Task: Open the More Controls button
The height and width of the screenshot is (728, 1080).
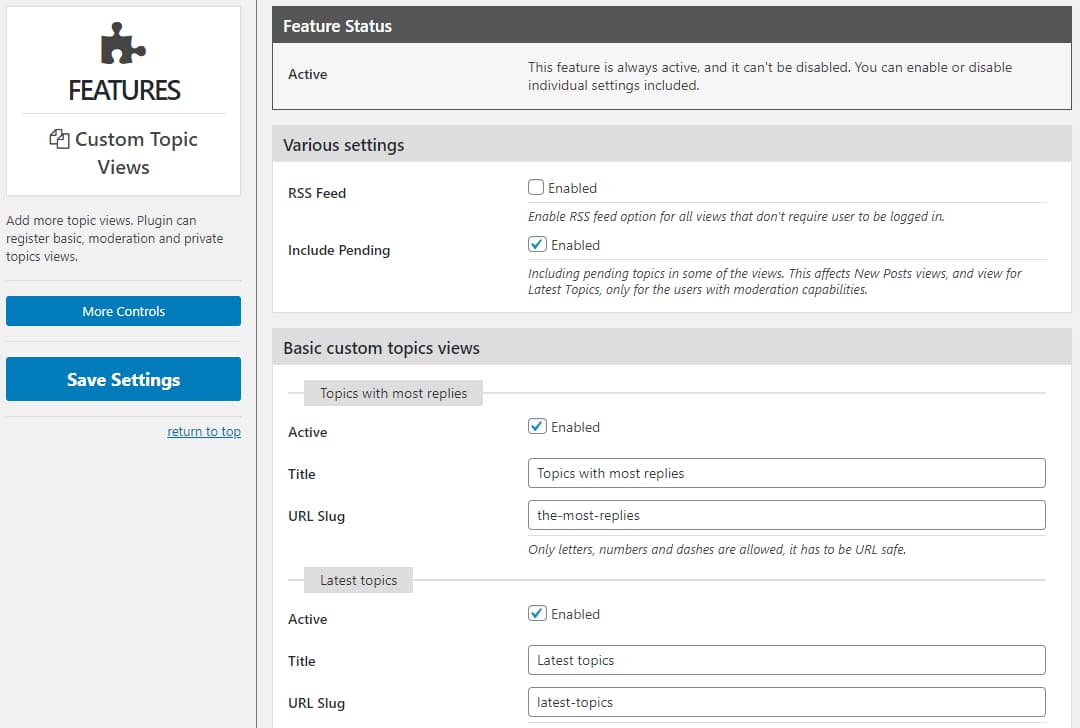Action: tap(123, 311)
